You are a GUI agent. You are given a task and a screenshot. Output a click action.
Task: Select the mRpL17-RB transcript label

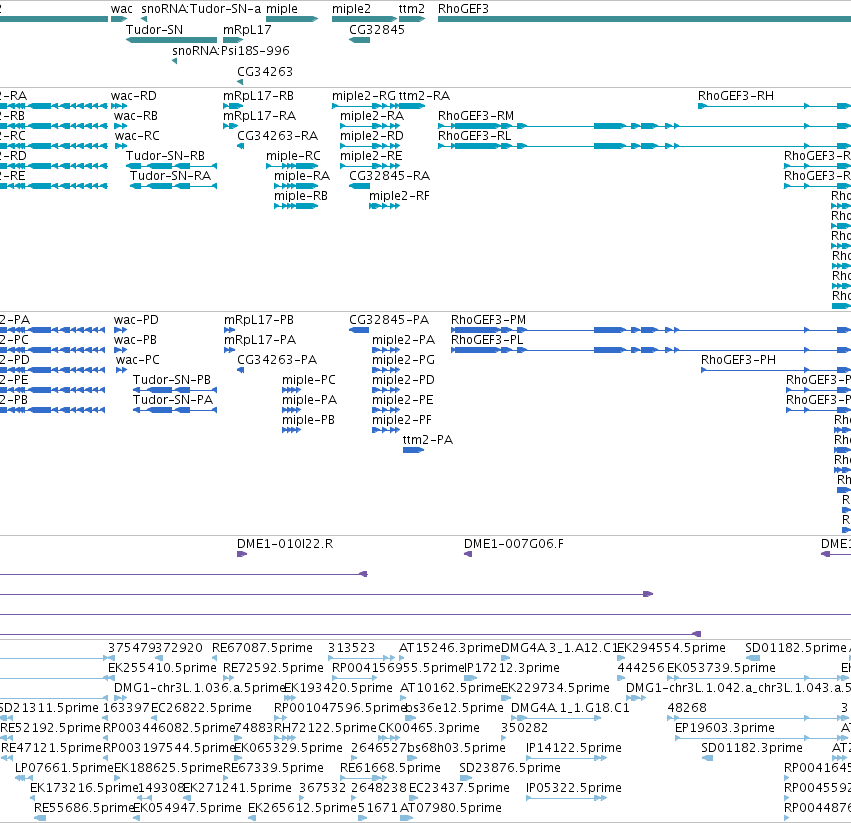258,96
